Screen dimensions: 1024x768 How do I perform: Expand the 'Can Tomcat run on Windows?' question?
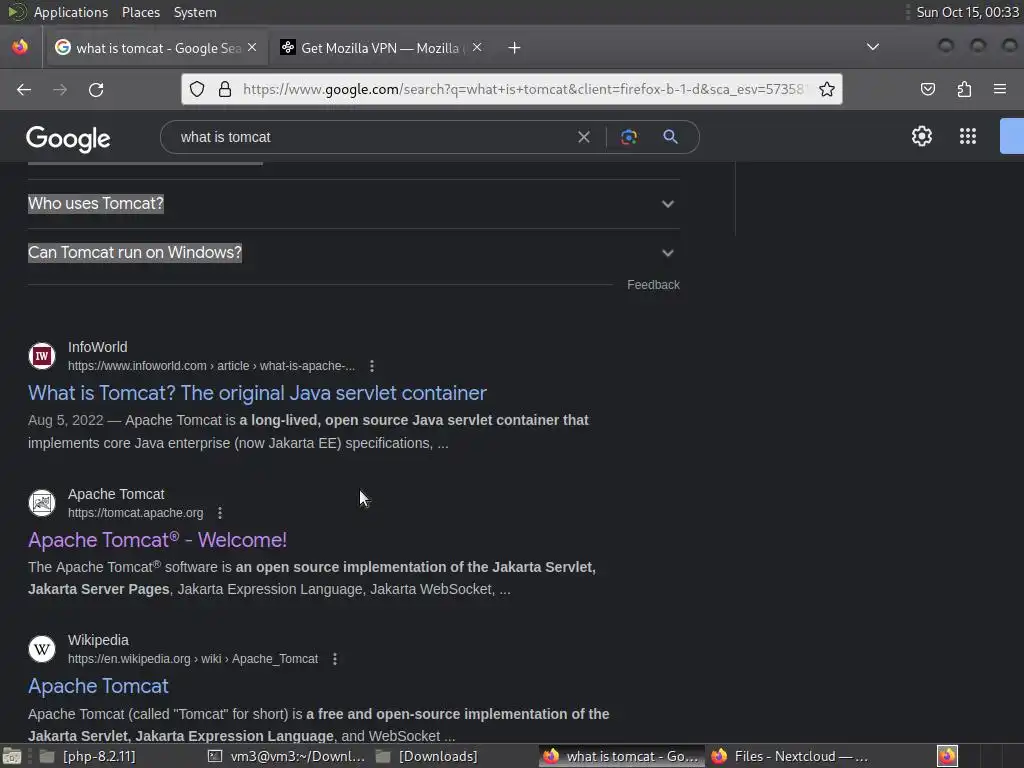tap(353, 253)
